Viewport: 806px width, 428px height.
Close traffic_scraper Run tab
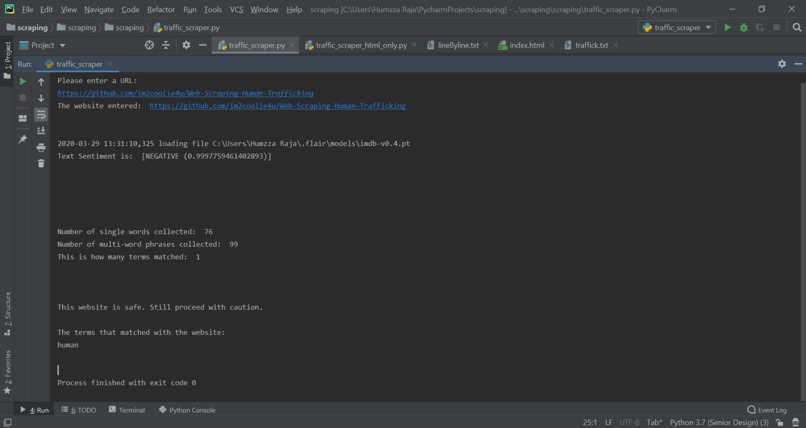coord(109,64)
